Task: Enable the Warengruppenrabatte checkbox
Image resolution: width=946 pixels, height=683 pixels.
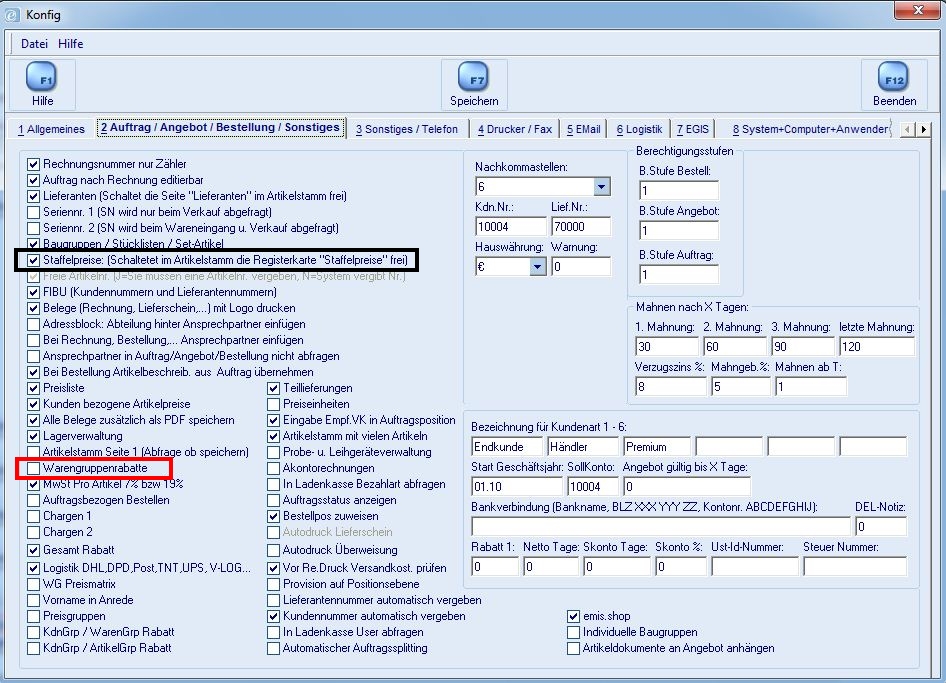Action: 33,468
